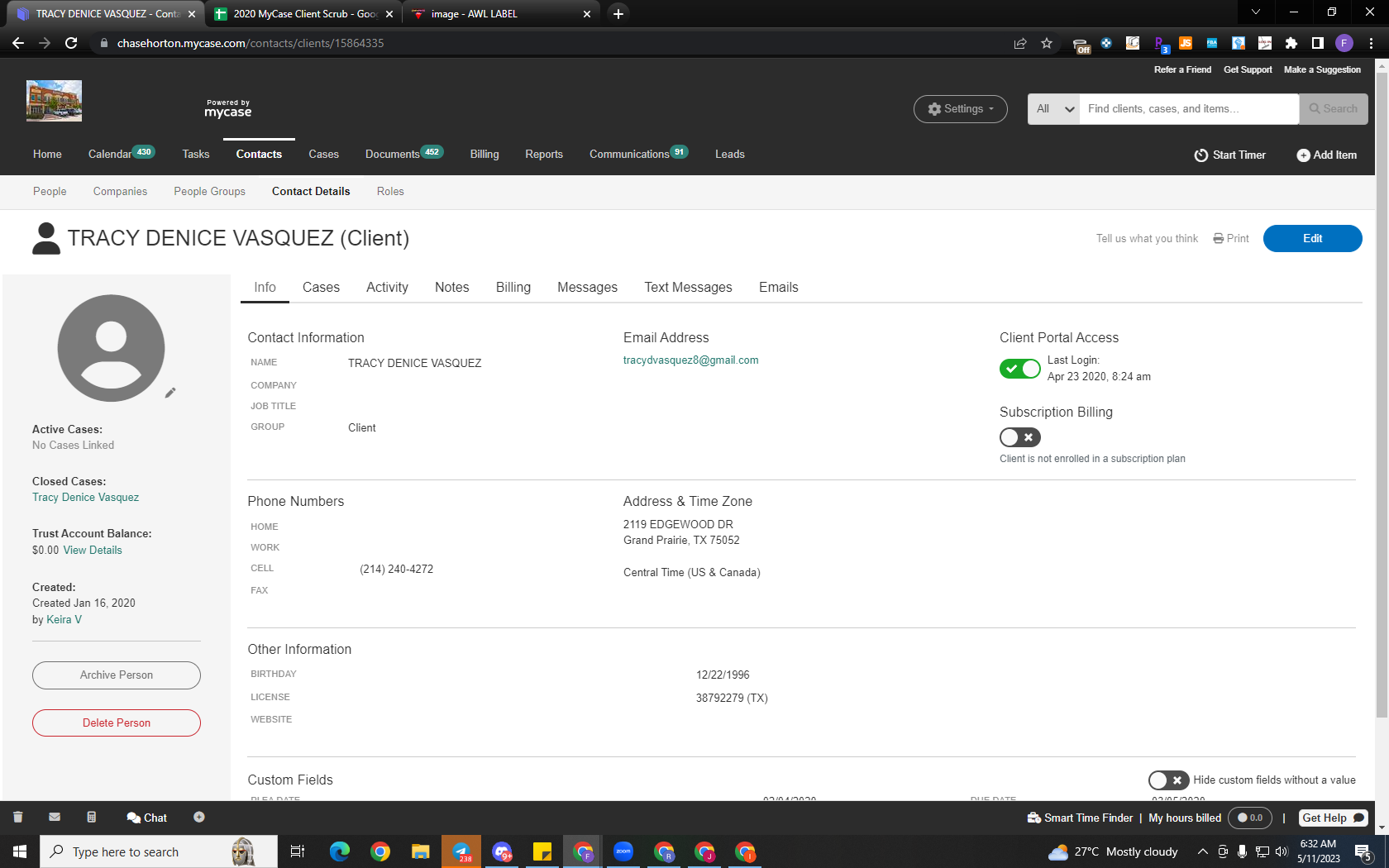This screenshot has width=1389, height=868.
Task: Click the Get Support link
Action: (1248, 70)
